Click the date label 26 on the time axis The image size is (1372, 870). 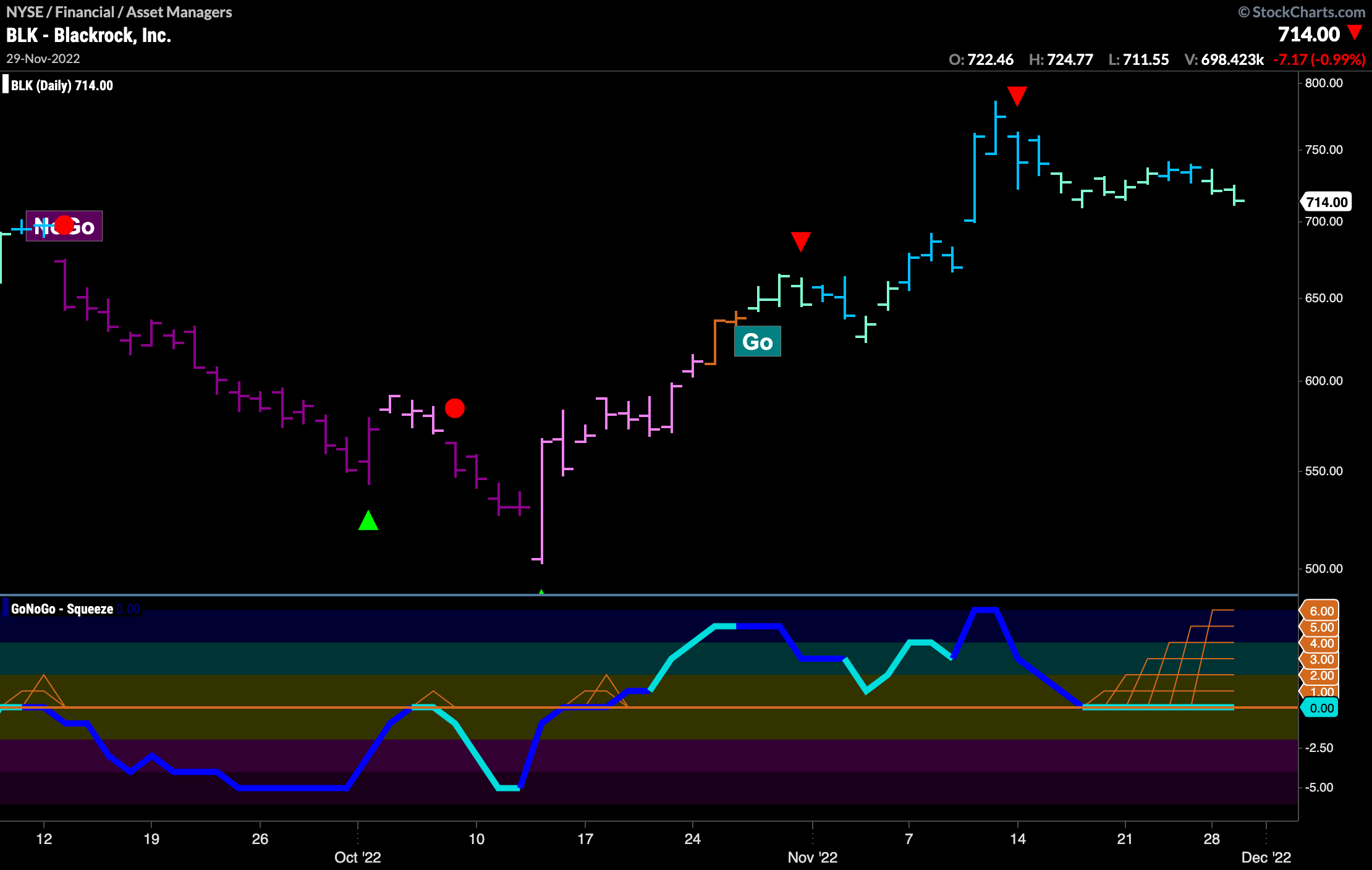coord(260,838)
